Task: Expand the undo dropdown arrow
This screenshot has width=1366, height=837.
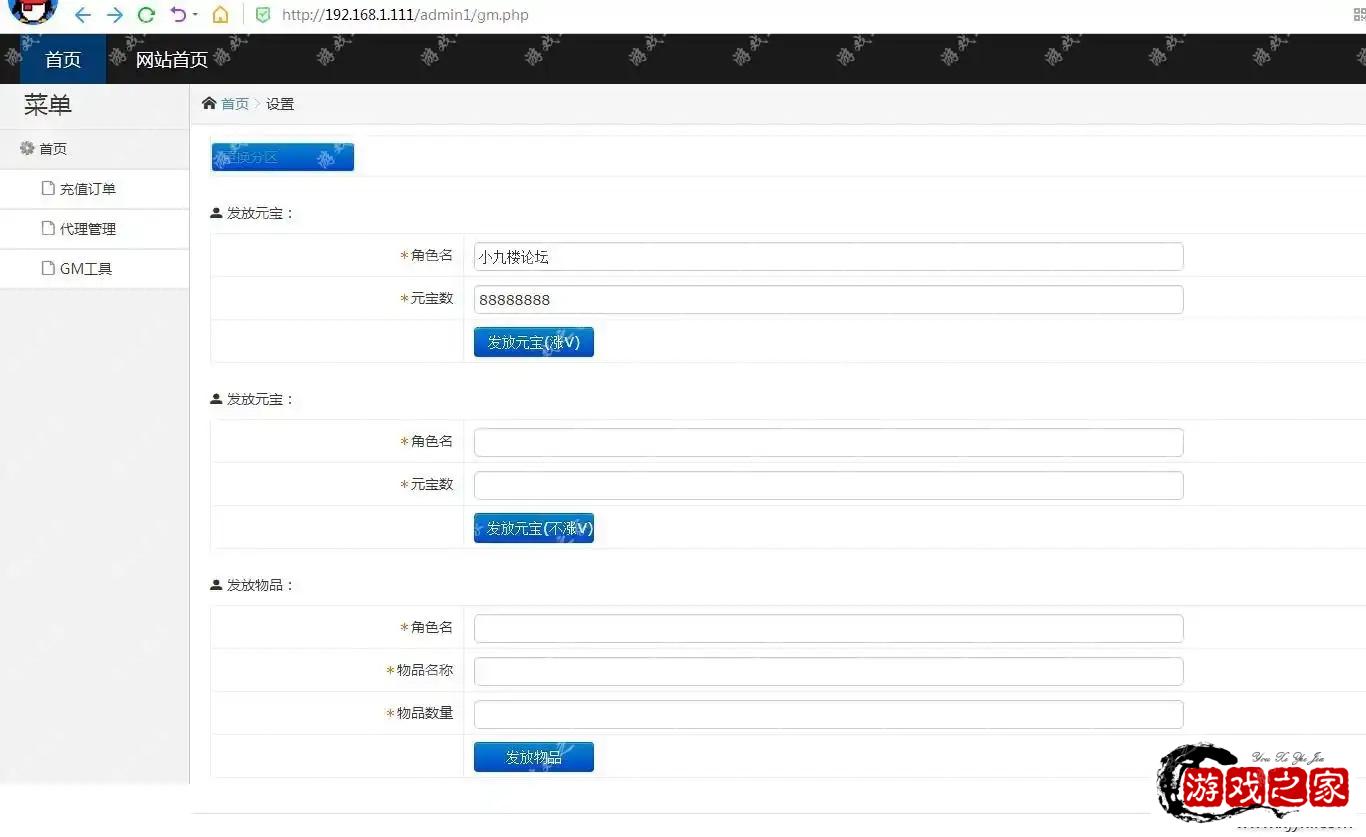Action: click(x=195, y=15)
